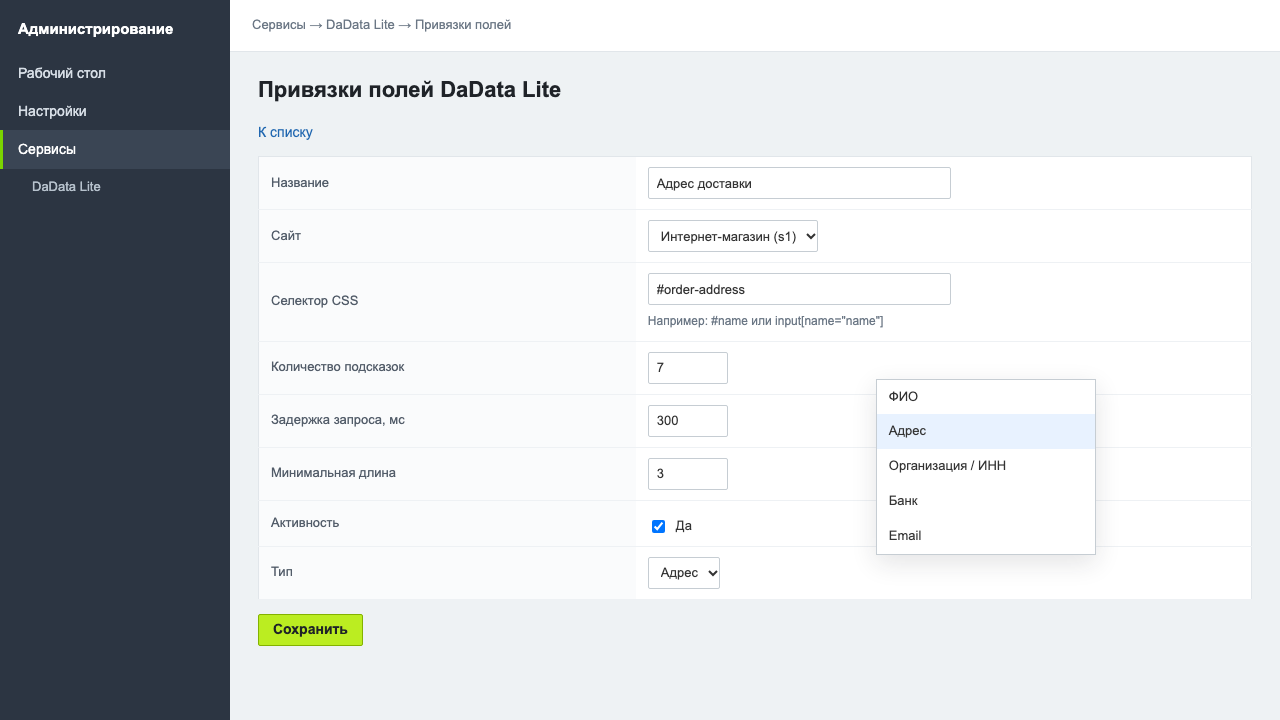Click the Селектор CSS row label

coord(314,301)
